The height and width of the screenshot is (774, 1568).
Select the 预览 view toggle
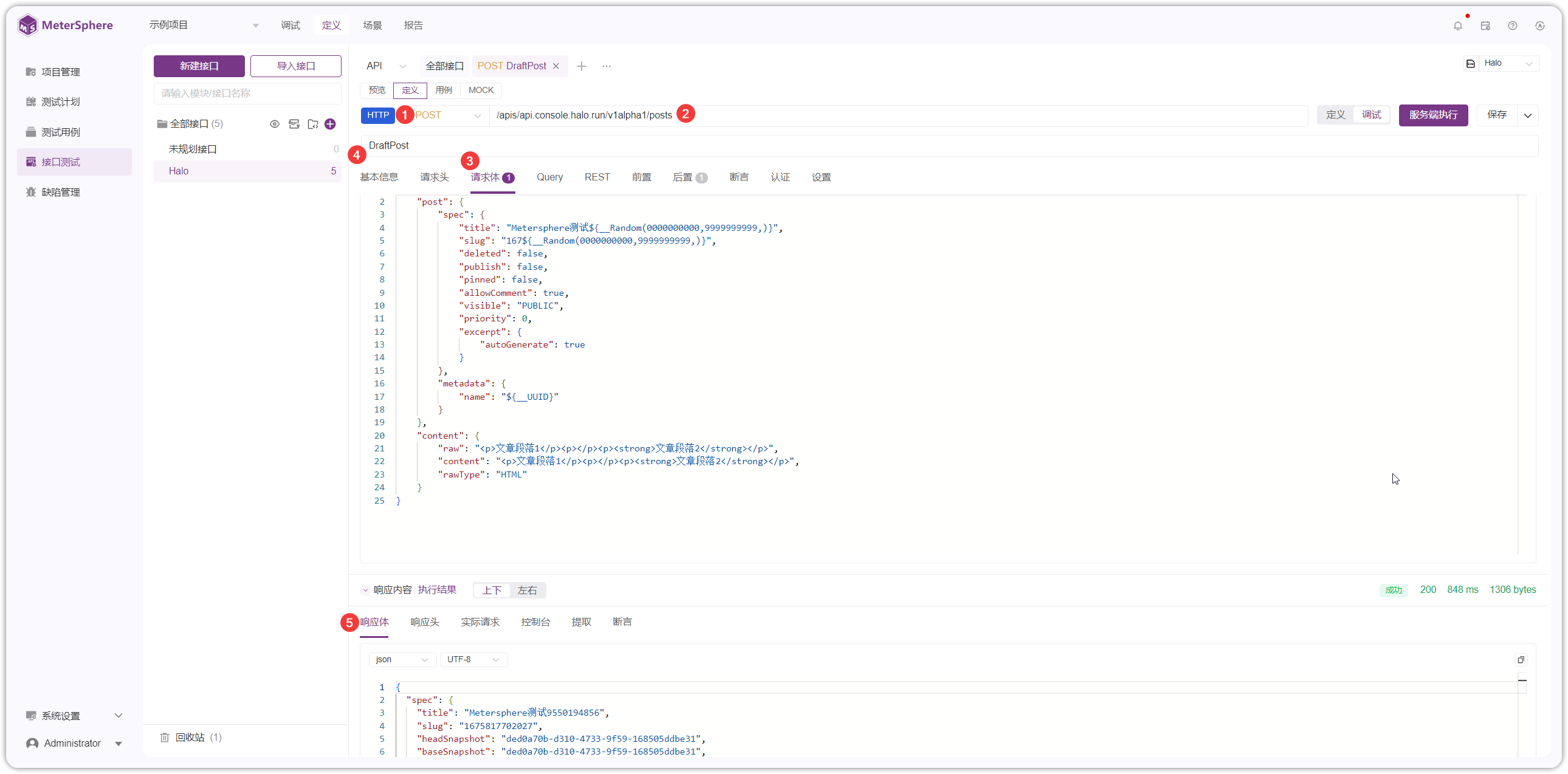point(377,90)
